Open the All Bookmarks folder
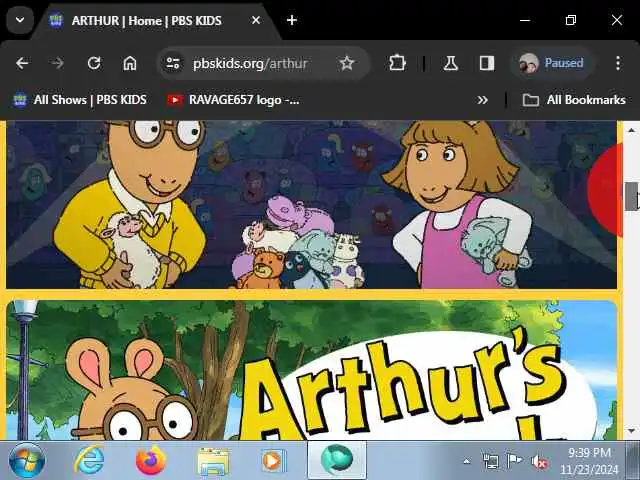 (574, 100)
